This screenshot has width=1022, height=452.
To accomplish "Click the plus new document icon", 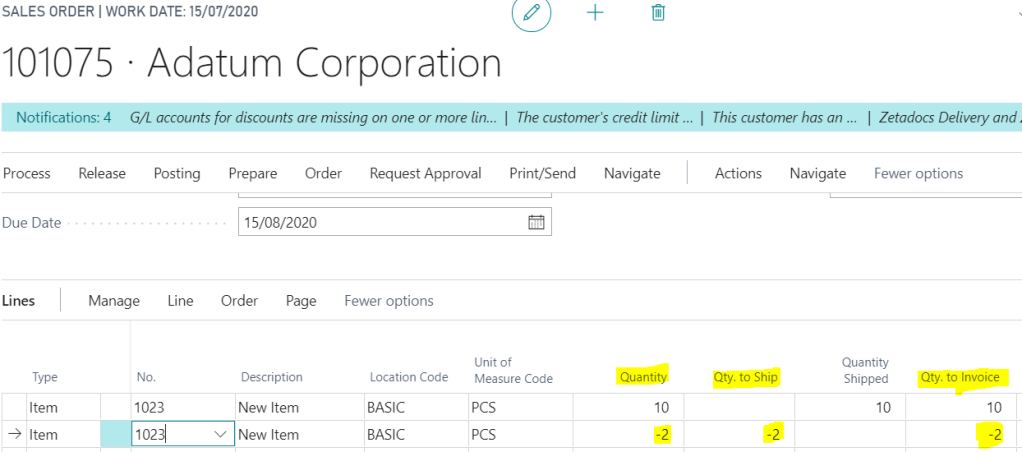I will coord(595,13).
